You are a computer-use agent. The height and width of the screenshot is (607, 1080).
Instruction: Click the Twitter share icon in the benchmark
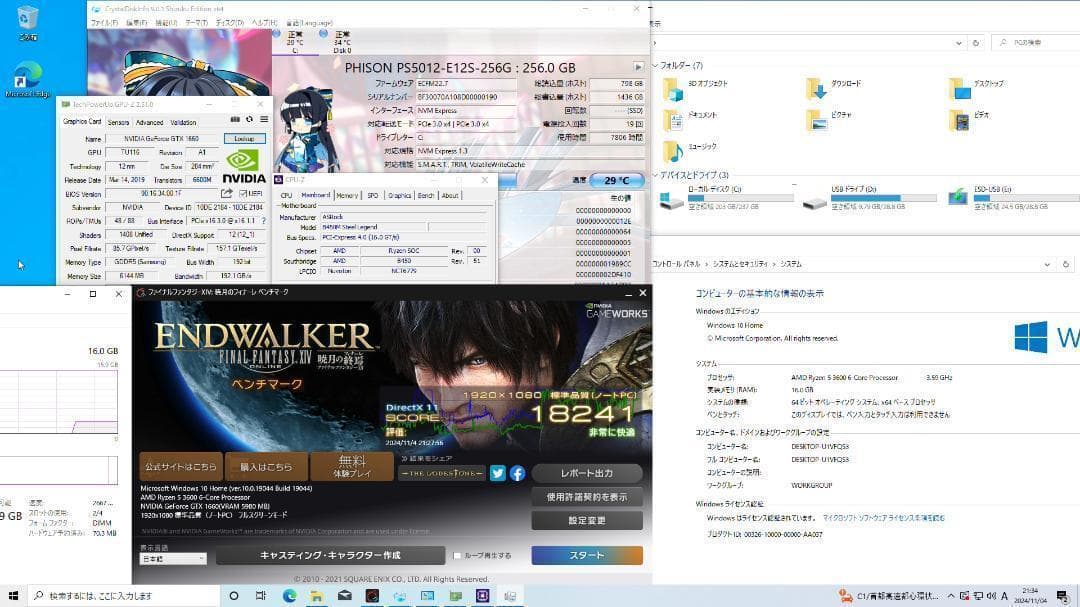(x=498, y=473)
